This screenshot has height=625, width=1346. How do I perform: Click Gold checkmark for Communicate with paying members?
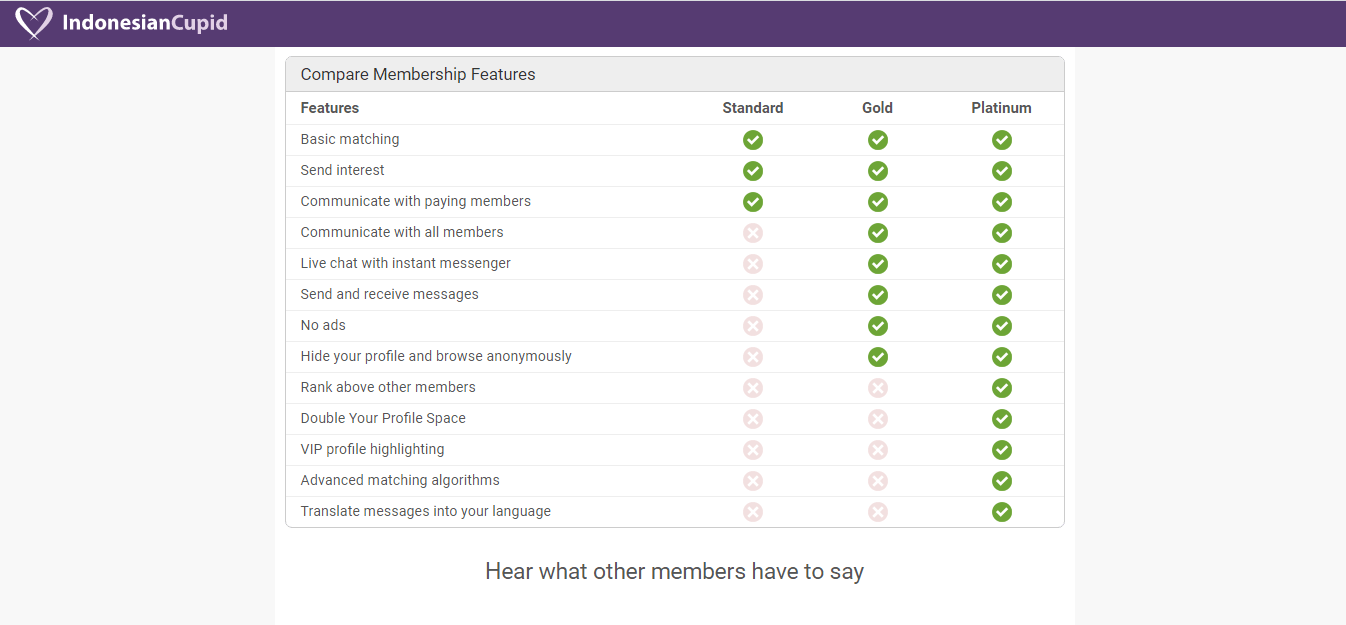(878, 202)
